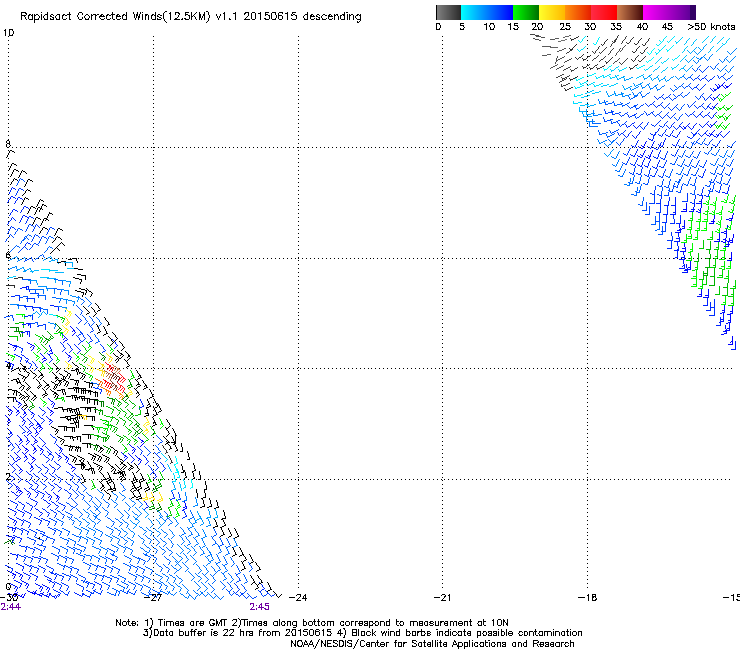The height and width of the screenshot is (650, 740).
Task: Click the longitude axis label '-18'
Action: (x=588, y=598)
